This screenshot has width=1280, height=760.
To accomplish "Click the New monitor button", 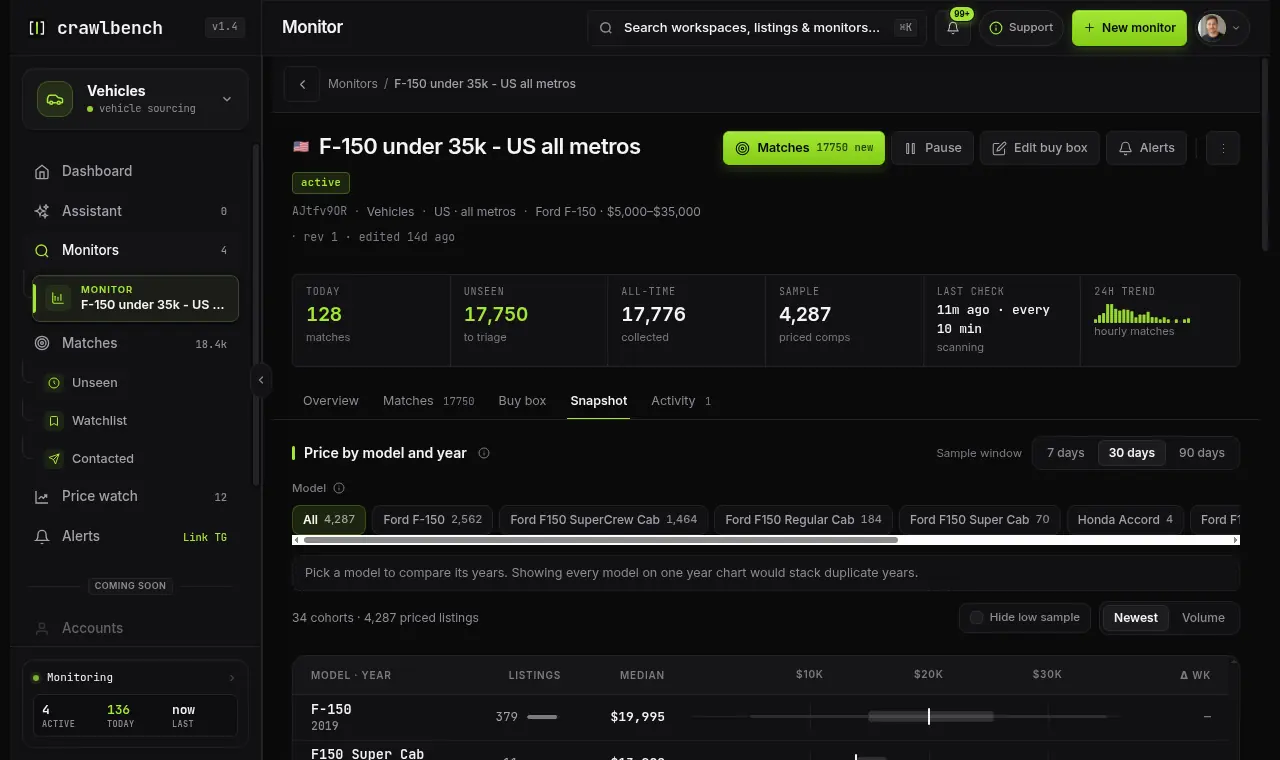I will (1129, 28).
